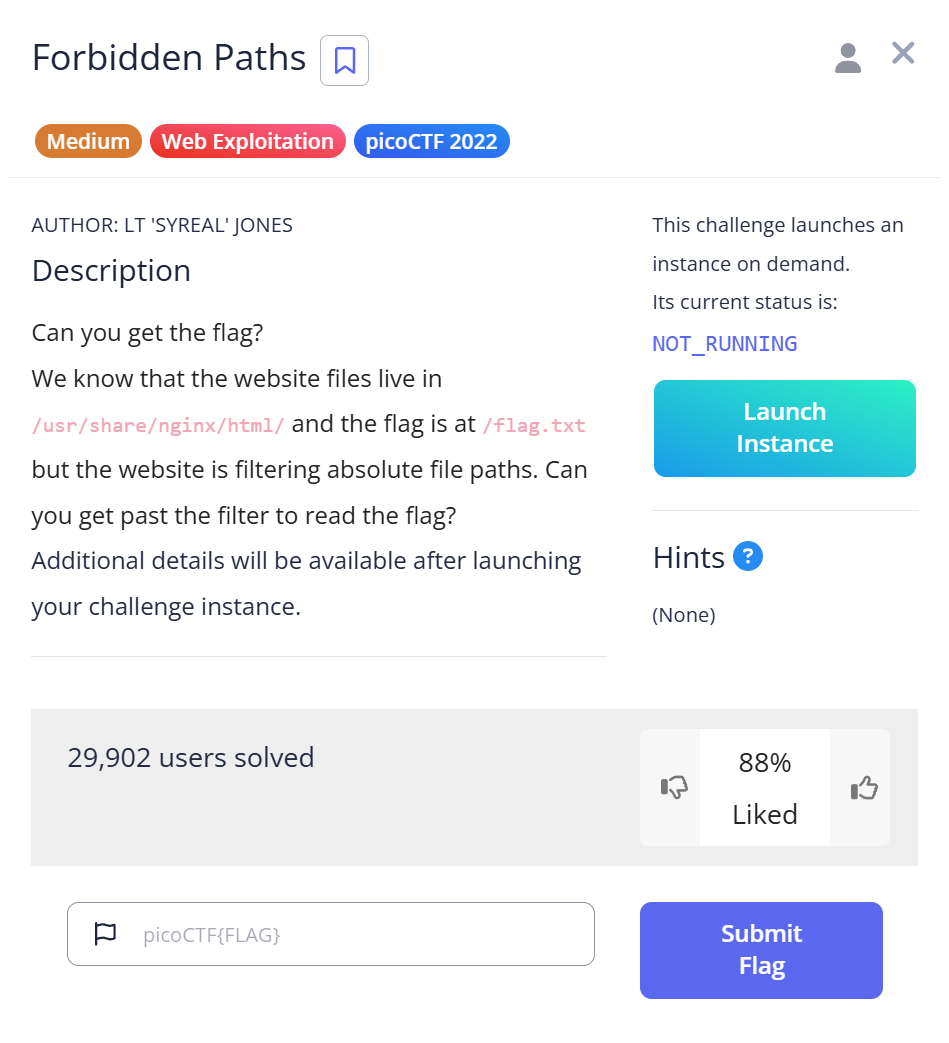949x1043 pixels.
Task: Select the Web Exploitation category tag
Action: [x=248, y=142]
